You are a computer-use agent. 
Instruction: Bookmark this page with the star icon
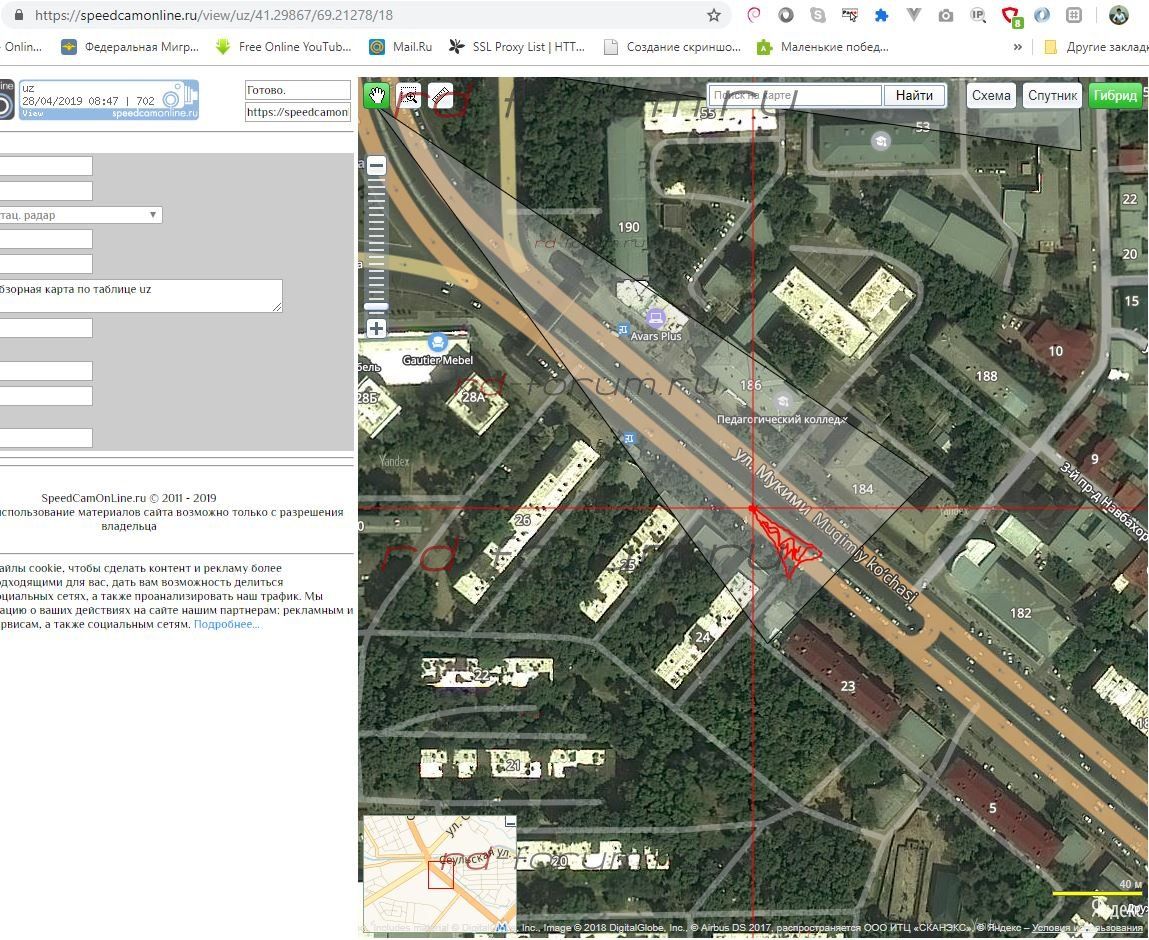714,15
